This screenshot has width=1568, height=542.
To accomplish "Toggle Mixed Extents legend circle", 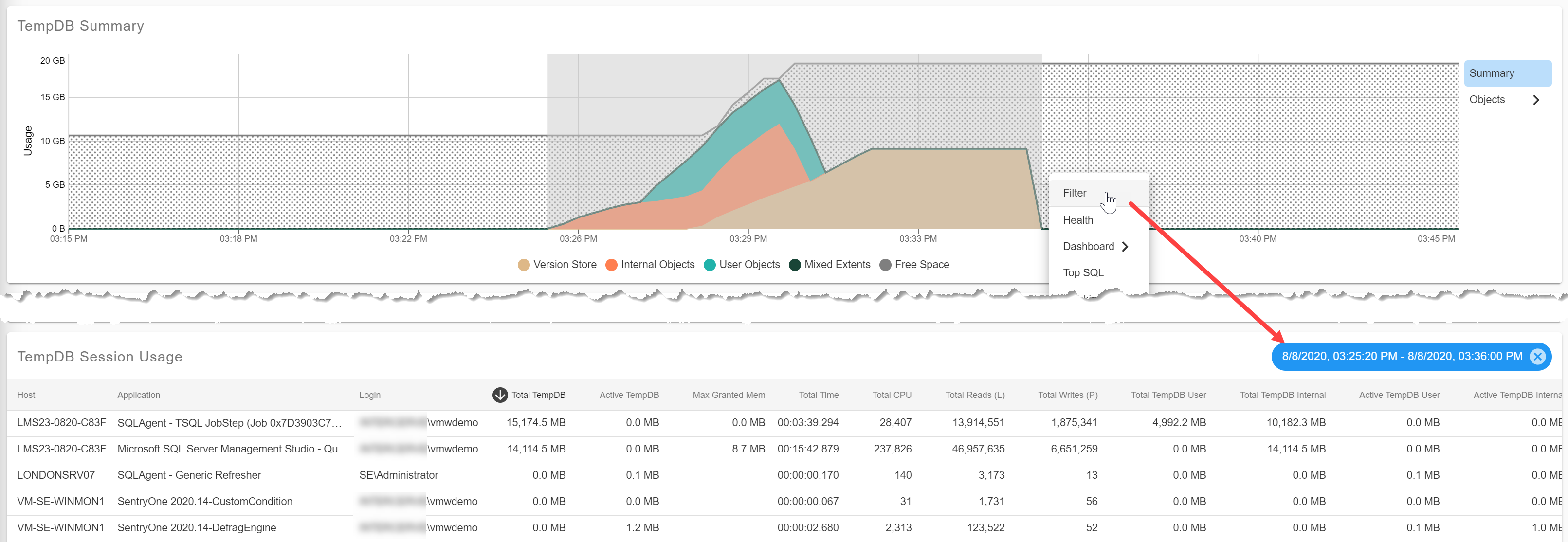I will point(794,265).
